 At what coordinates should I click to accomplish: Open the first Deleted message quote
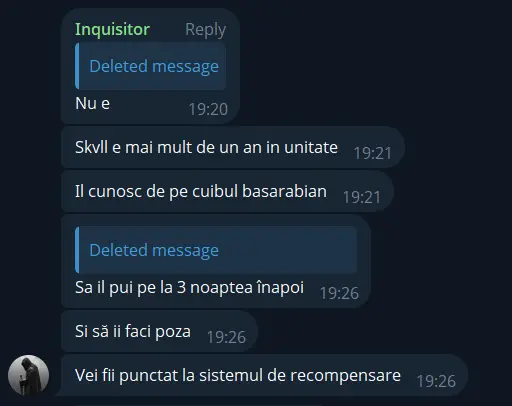pos(151,66)
